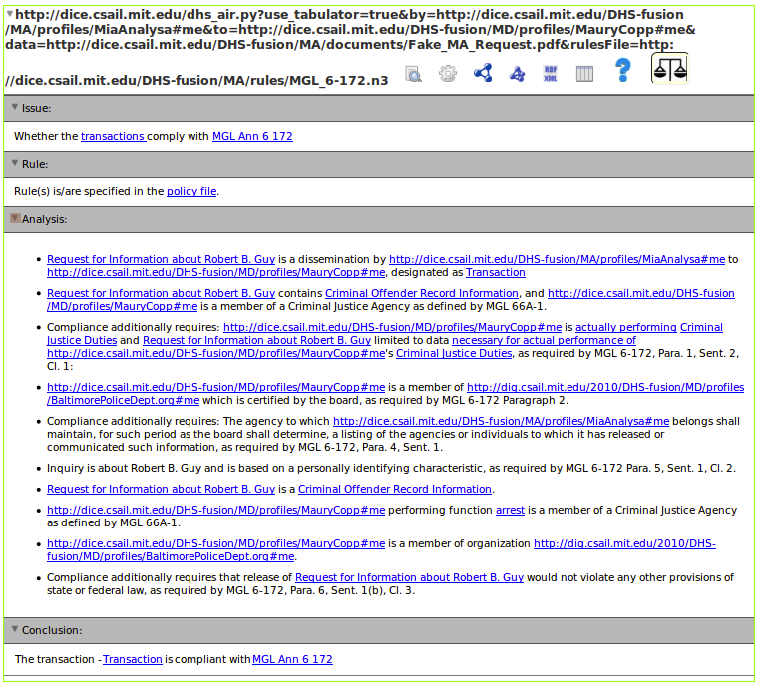Image resolution: width=760 pixels, height=689 pixels.
Task: Click 'Transaction' link after 'designated as'
Action: pyautogui.click(x=496, y=273)
